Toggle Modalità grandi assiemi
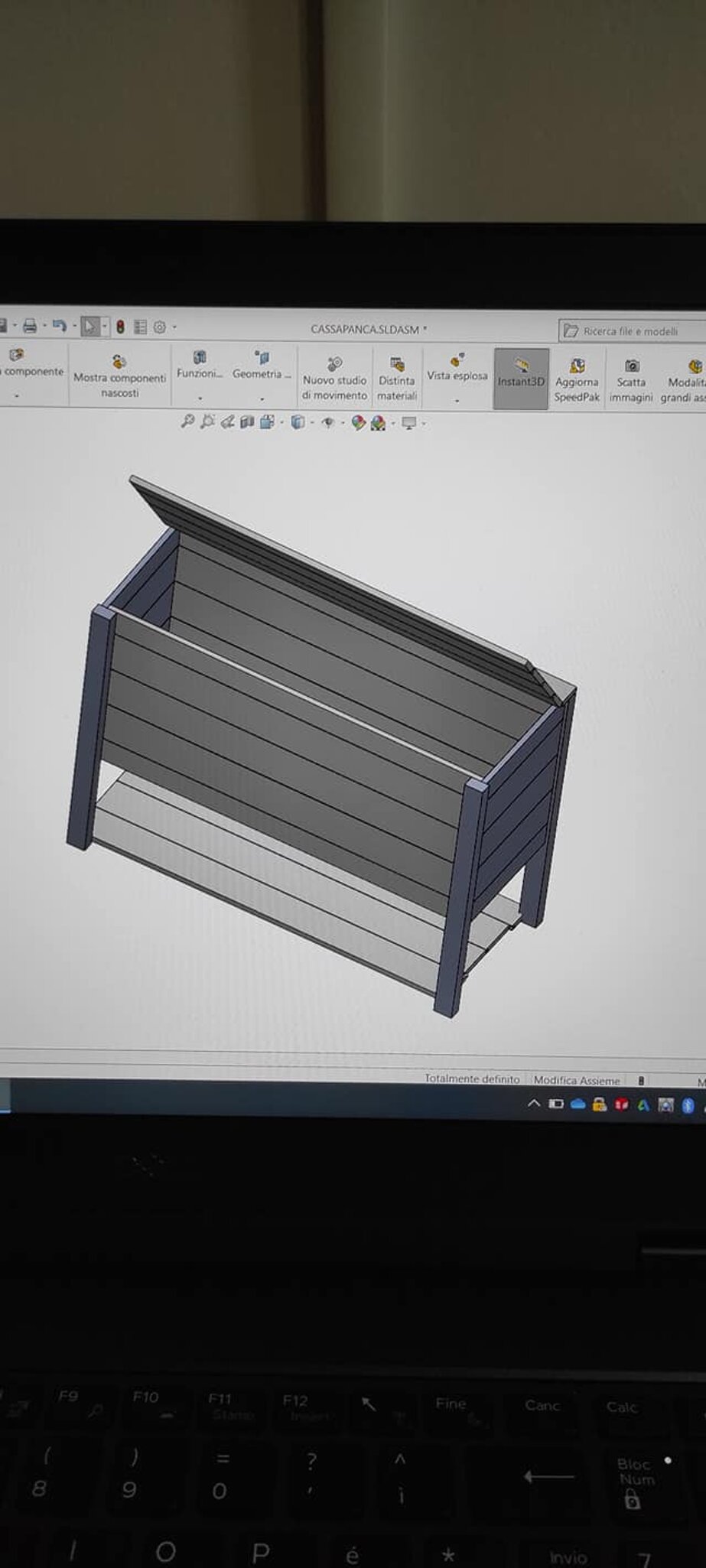This screenshot has width=706, height=1568. click(x=685, y=381)
